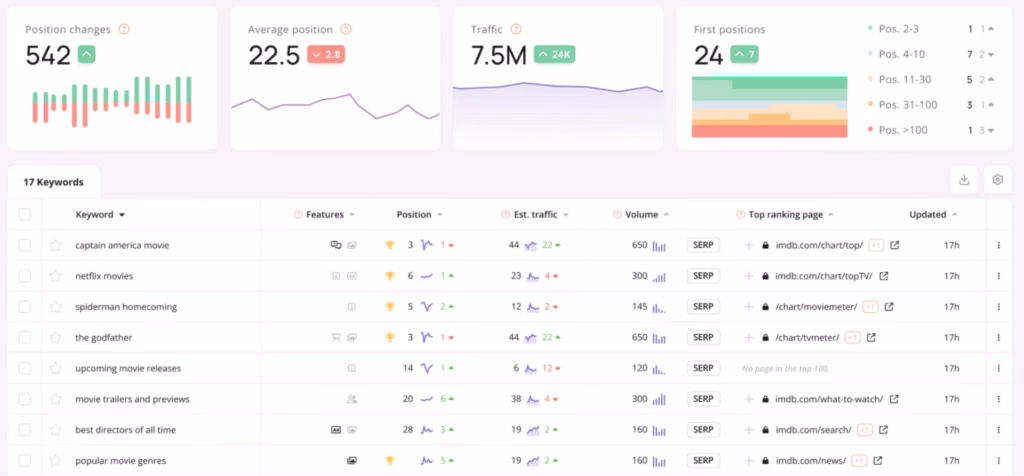Screen dimensions: 1024x476
Task: Check the spiderman homecoming row checkbox
Action: pos(25,307)
